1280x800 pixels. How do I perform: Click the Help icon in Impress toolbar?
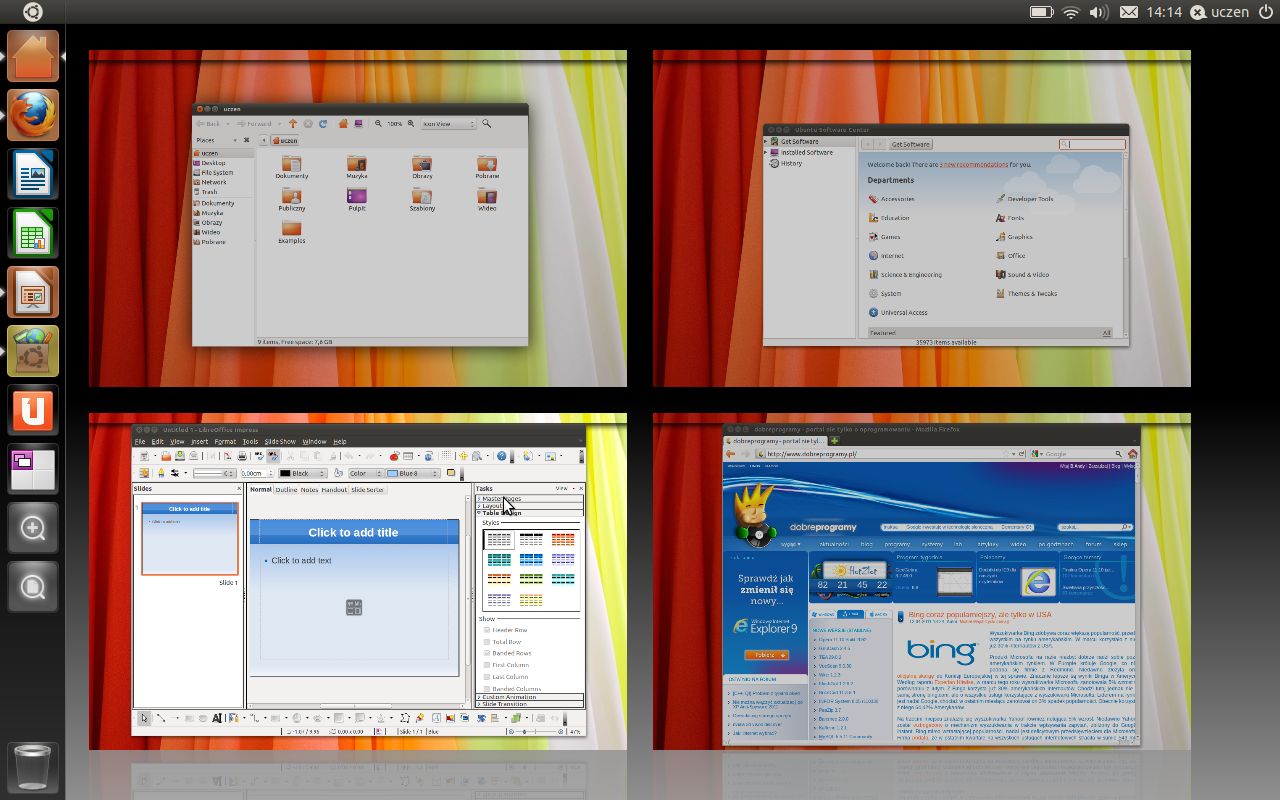[502, 456]
